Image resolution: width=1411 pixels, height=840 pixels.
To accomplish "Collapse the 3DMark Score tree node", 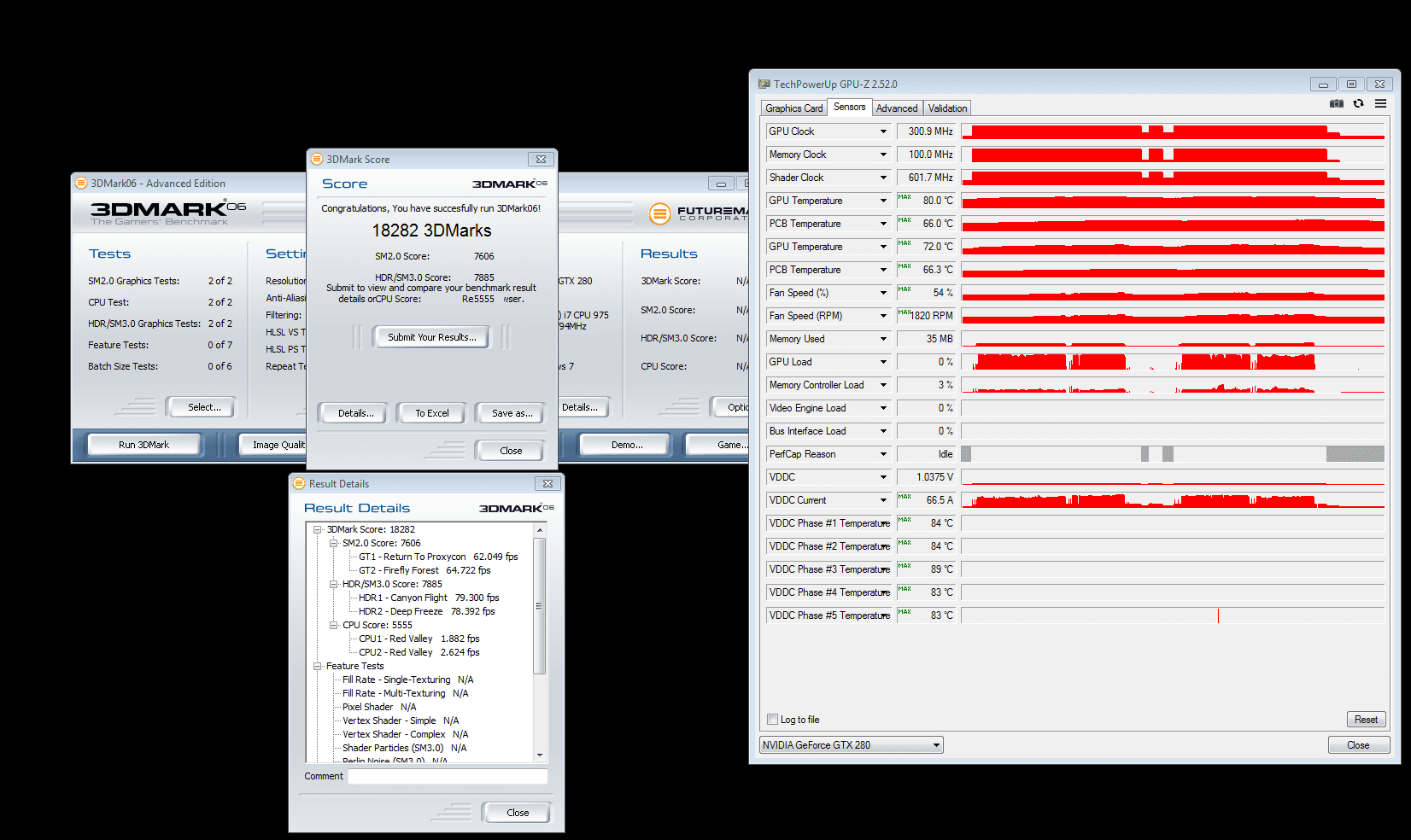I will (x=318, y=529).
